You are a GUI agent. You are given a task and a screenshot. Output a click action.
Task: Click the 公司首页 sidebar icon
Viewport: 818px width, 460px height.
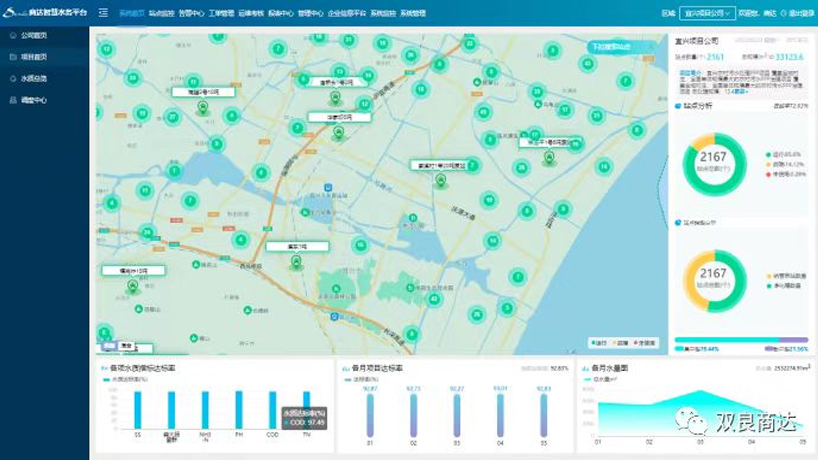[13, 35]
